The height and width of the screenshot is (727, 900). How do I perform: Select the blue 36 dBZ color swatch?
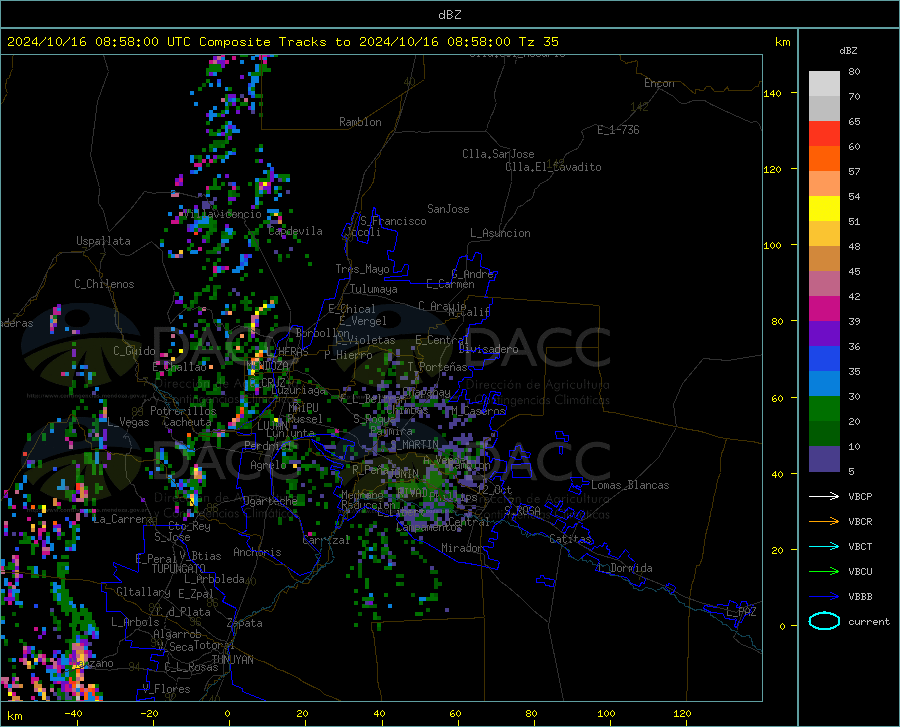[824, 359]
